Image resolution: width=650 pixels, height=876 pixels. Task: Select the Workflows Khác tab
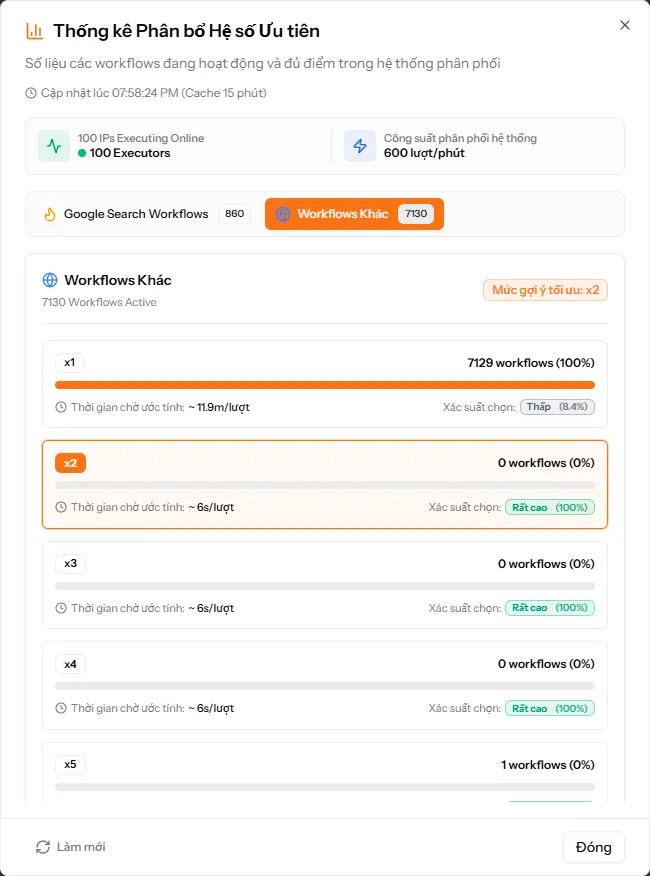click(354, 214)
